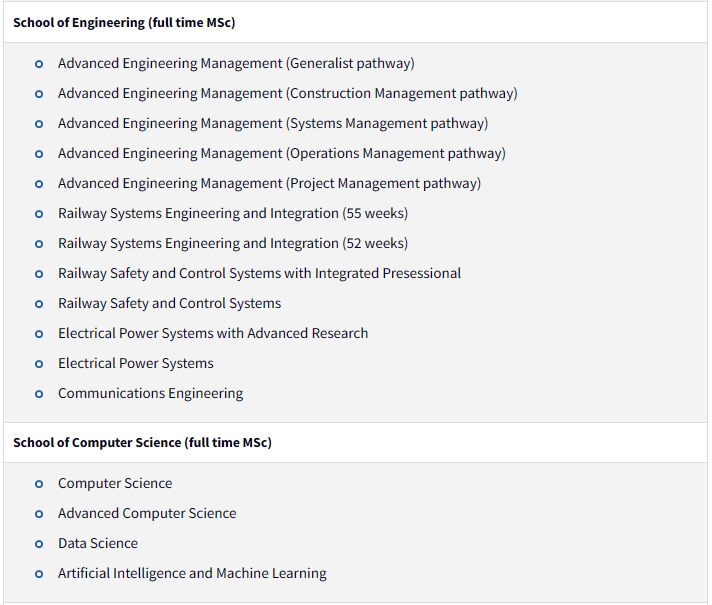Open the Construction Management pathway entry
Viewport: 712px width, 605px height.
287,93
